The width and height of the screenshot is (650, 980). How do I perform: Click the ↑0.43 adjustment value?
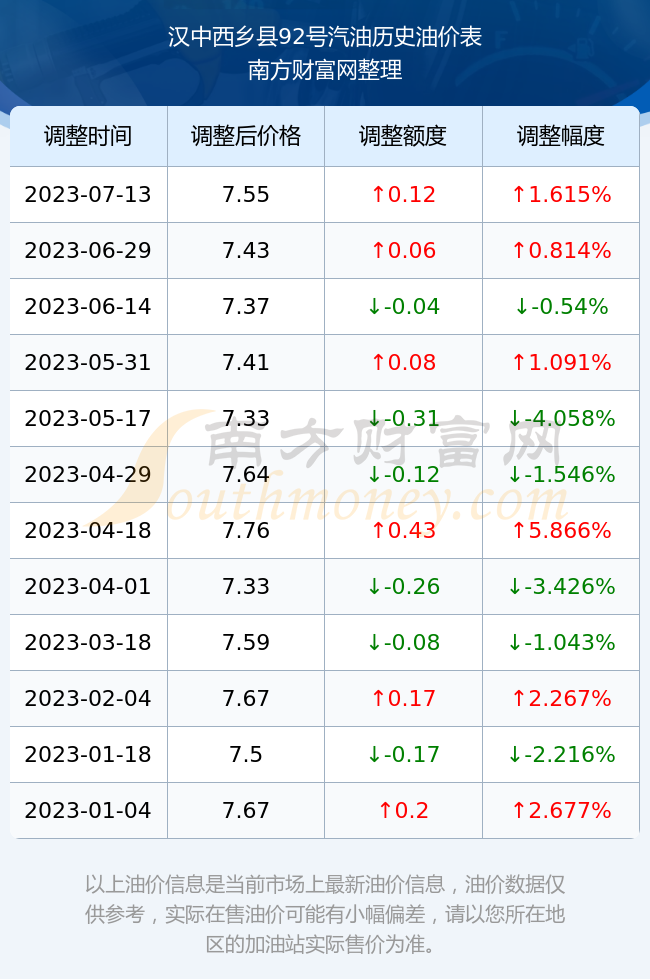click(x=403, y=530)
